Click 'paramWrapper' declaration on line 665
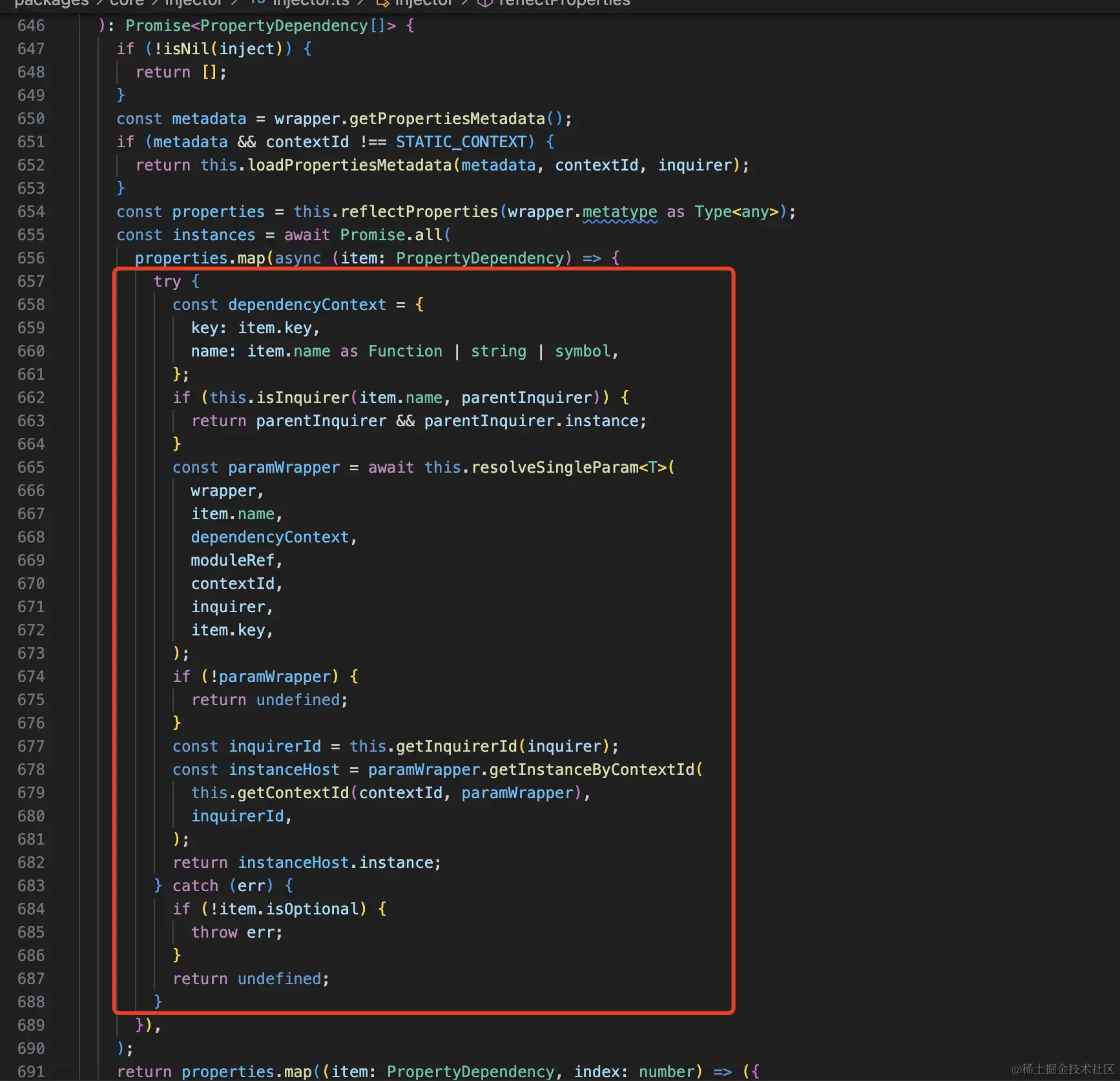 point(284,468)
